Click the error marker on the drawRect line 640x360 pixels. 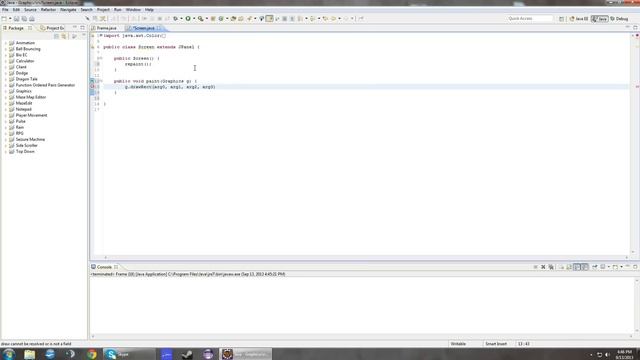pos(93,87)
